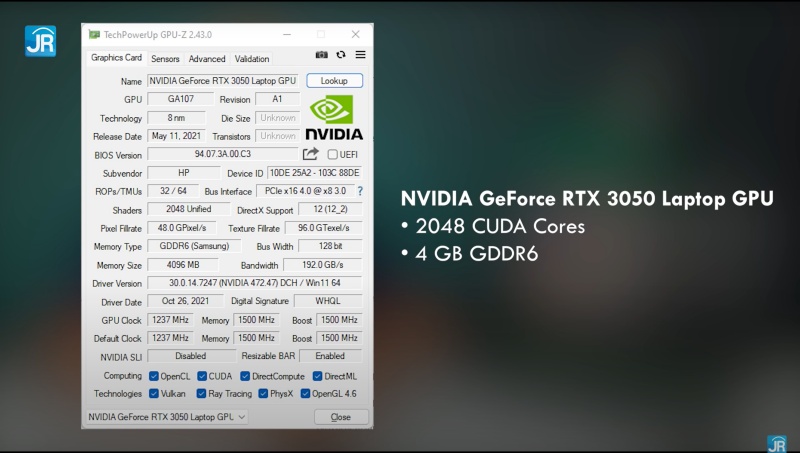Uncheck the OpenCL checkbox
Image resolution: width=800 pixels, height=453 pixels.
[154, 376]
